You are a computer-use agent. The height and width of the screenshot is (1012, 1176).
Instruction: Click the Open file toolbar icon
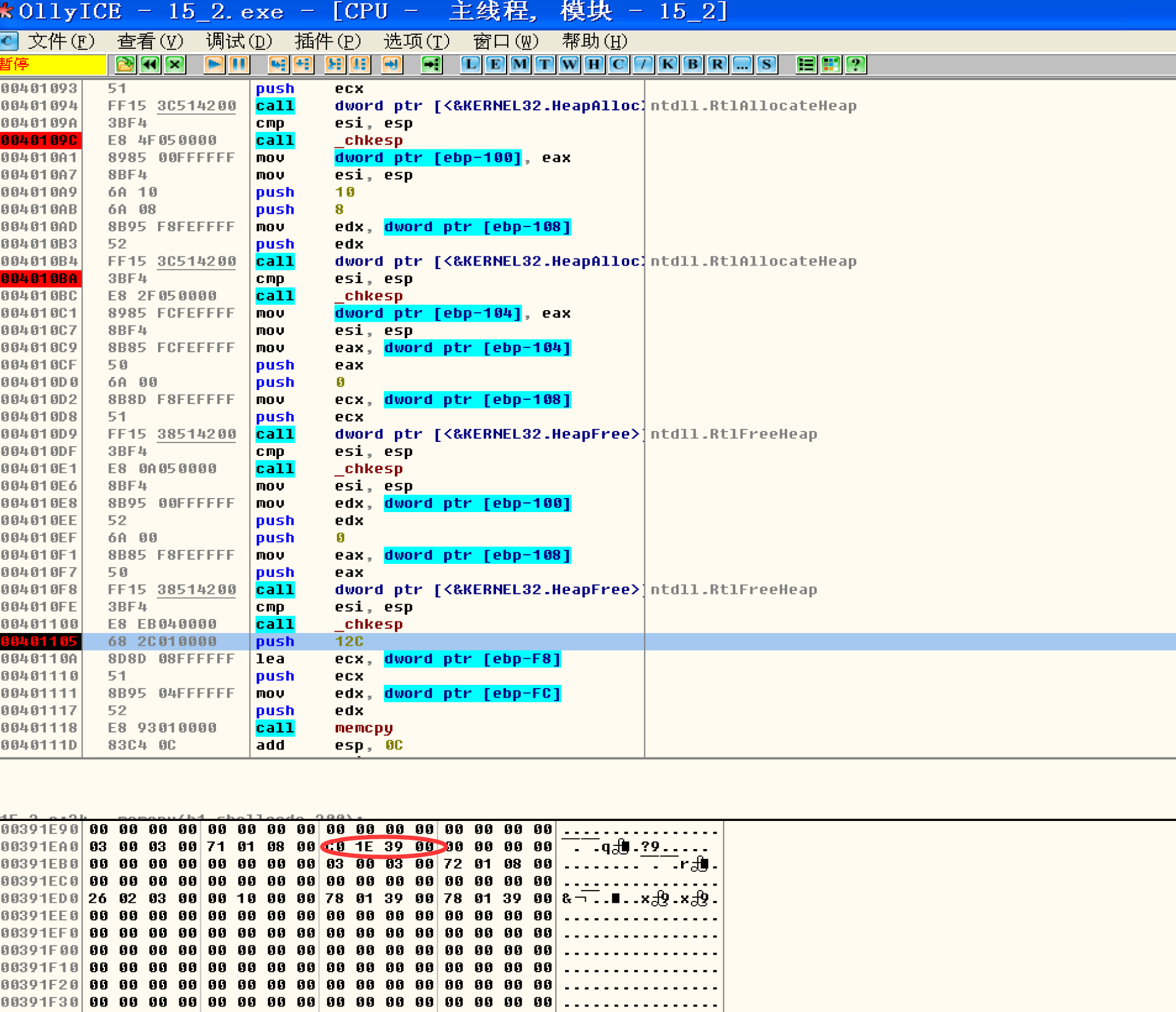tap(125, 65)
